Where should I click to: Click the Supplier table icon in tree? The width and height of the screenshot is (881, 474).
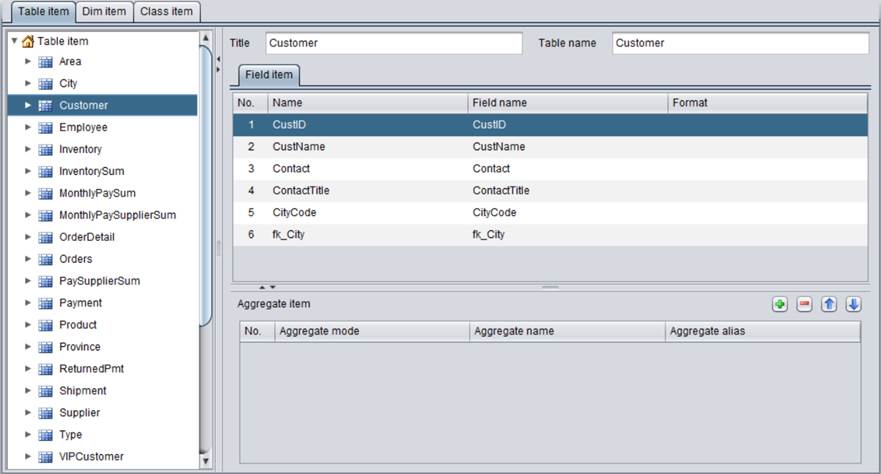tap(45, 413)
